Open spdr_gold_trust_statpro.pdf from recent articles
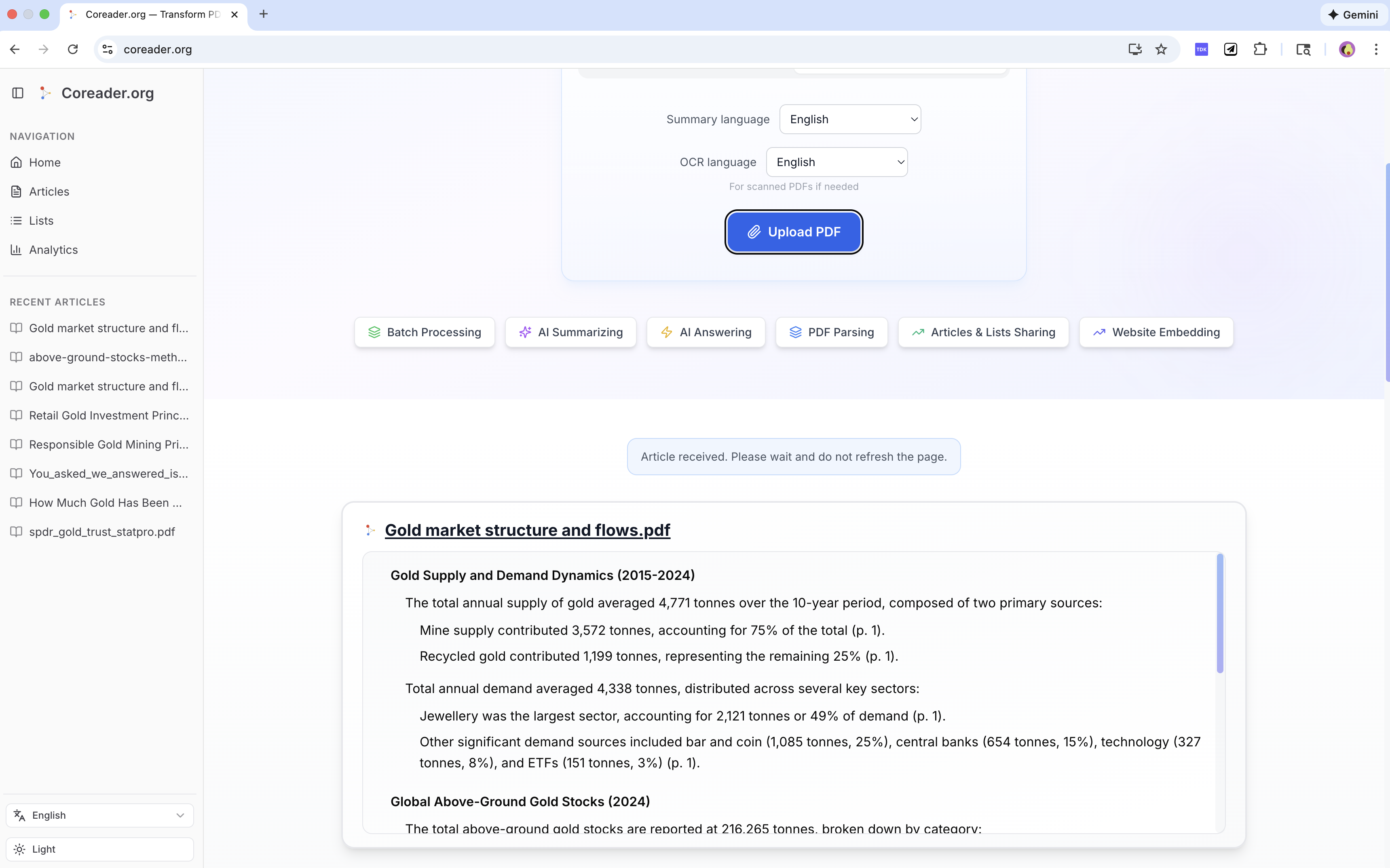 [101, 532]
